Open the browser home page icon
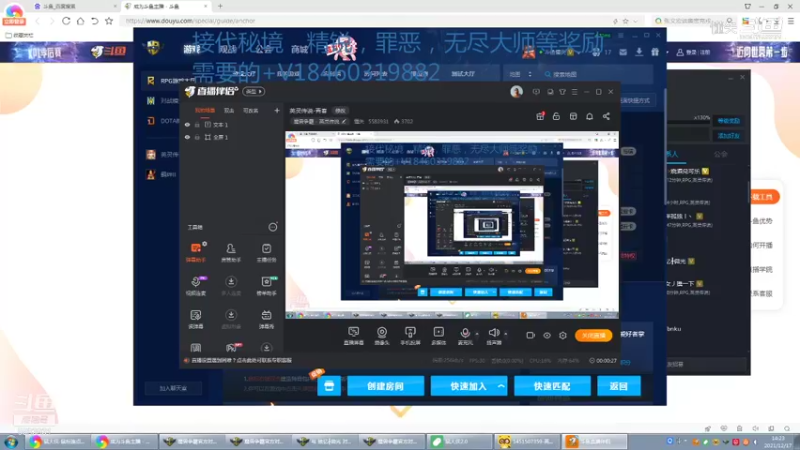 point(81,21)
